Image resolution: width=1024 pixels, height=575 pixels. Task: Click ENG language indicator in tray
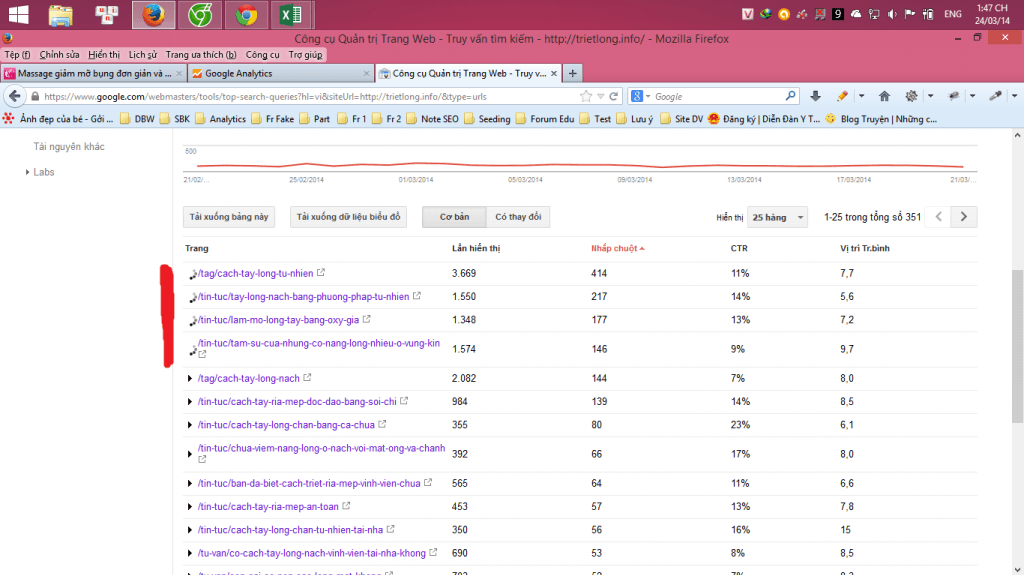[x=952, y=14]
